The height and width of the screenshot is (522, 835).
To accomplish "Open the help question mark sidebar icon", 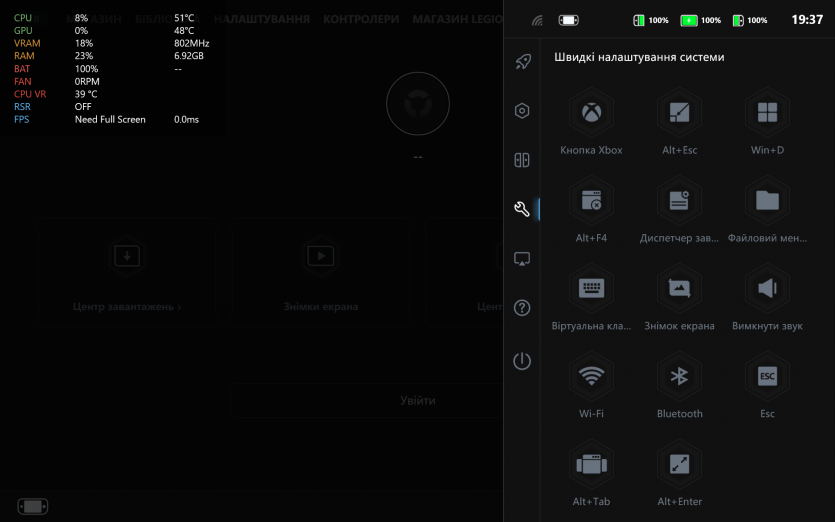I will (x=522, y=308).
